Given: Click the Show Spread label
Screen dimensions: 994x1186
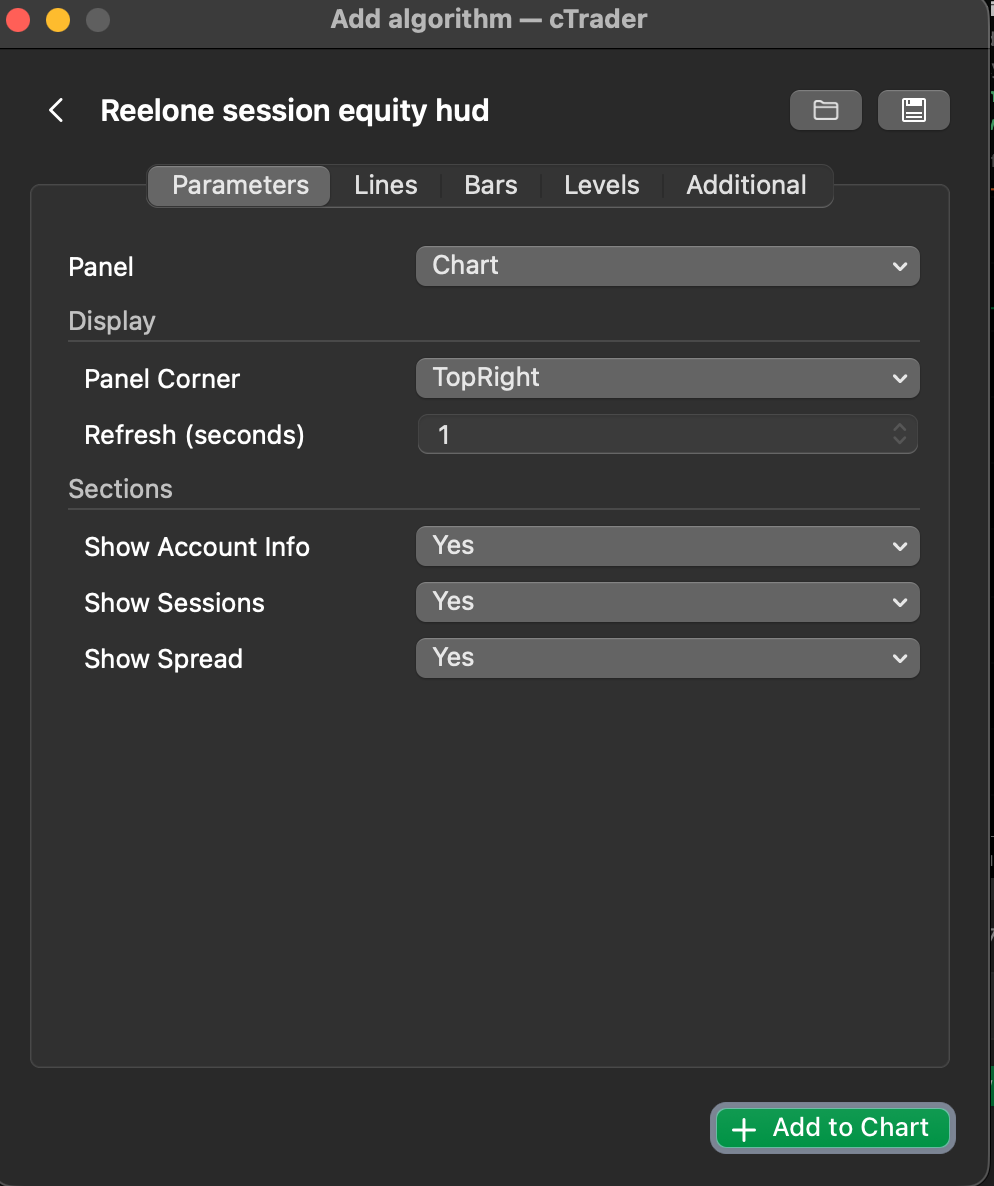Looking at the screenshot, I should click(x=163, y=659).
